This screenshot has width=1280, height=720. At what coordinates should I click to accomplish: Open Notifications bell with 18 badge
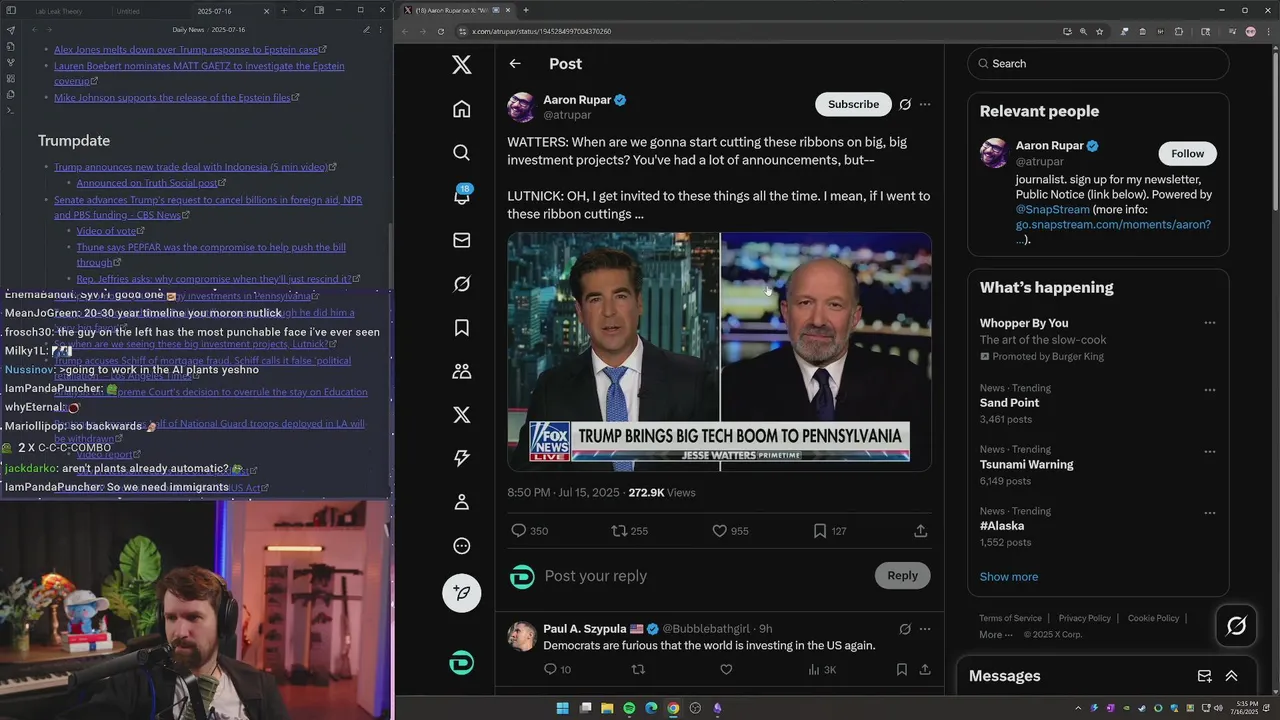(461, 195)
